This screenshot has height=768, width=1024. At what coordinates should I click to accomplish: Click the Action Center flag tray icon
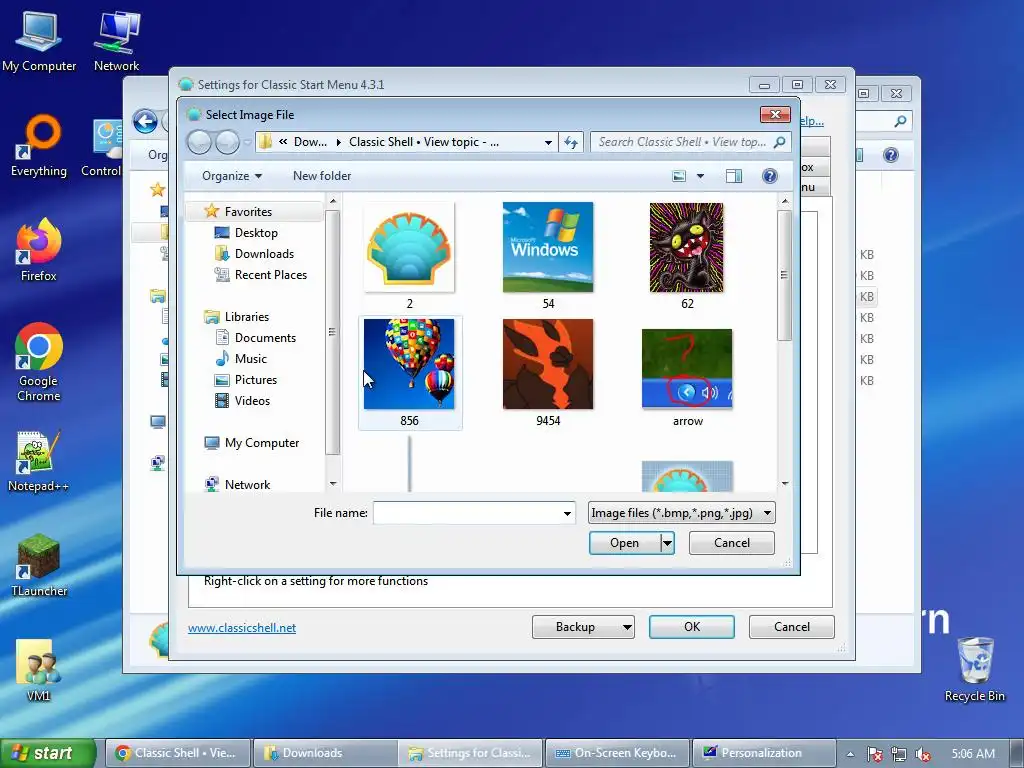(x=874, y=754)
